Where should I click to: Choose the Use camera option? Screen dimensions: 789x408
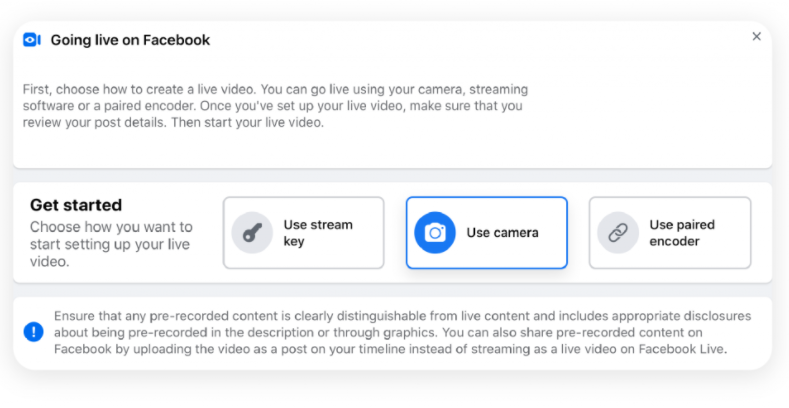point(487,233)
